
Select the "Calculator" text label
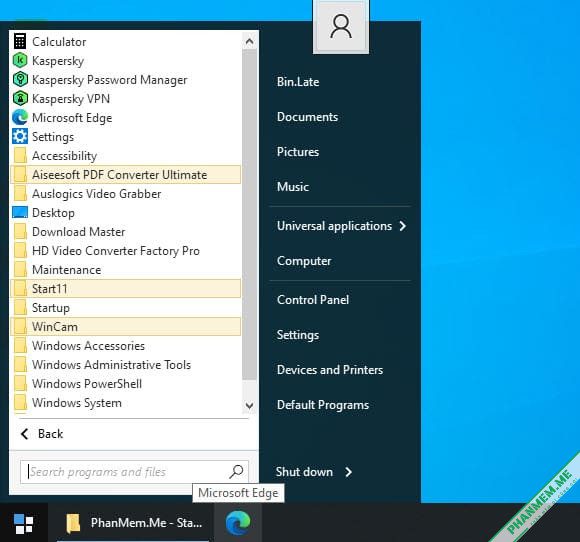tap(59, 42)
